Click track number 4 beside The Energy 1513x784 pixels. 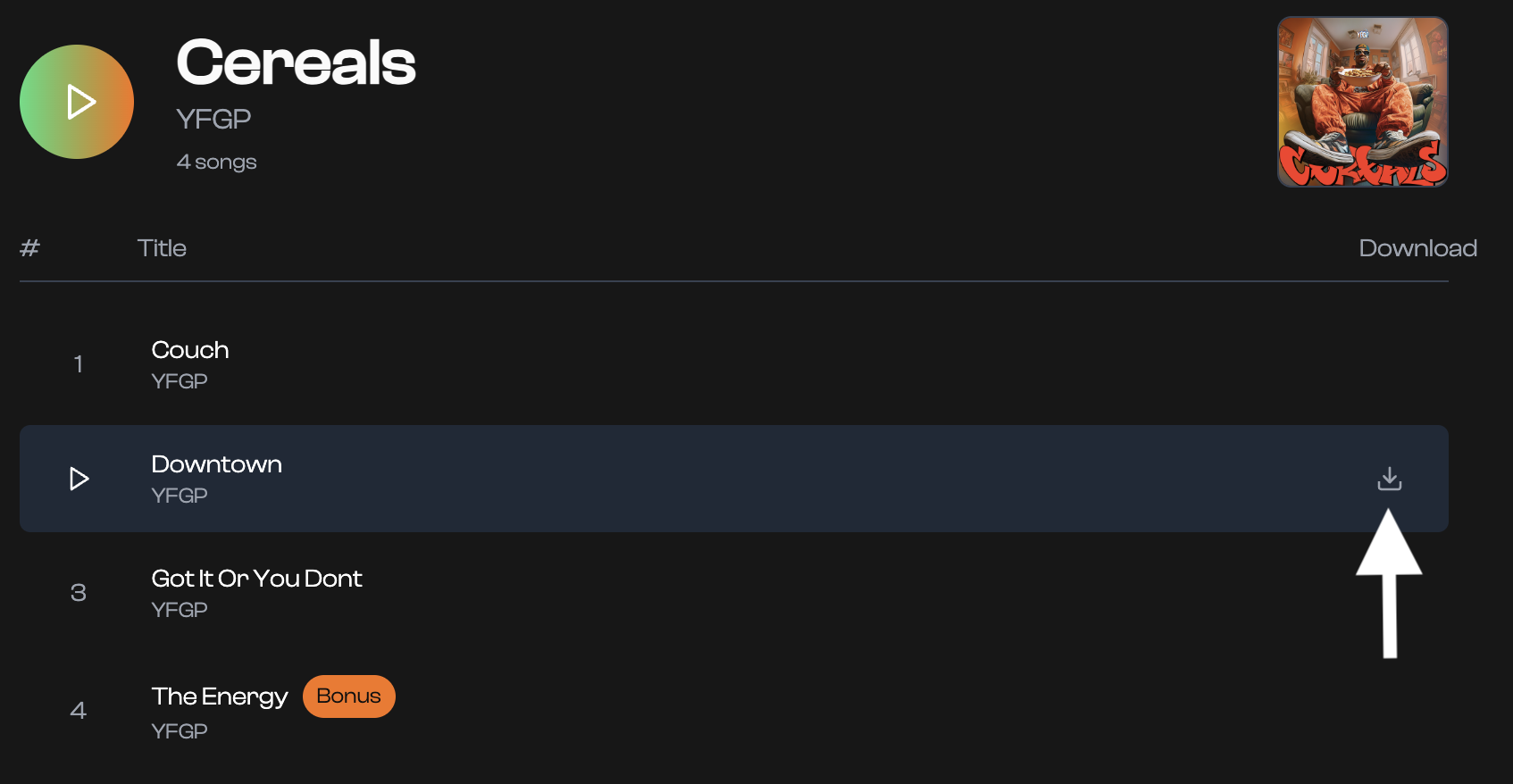[x=79, y=711]
